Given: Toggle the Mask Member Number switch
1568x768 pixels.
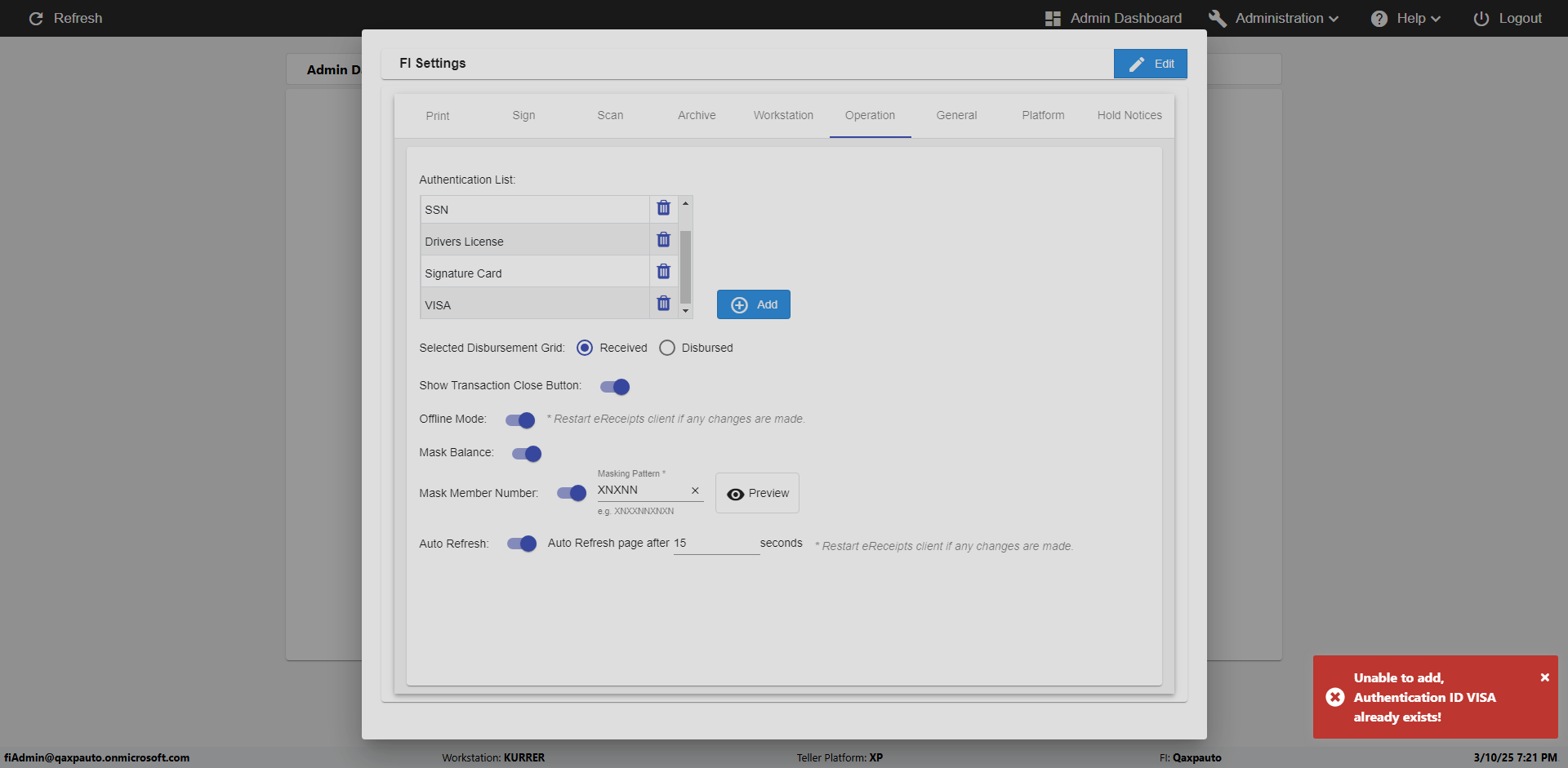Looking at the screenshot, I should [572, 493].
